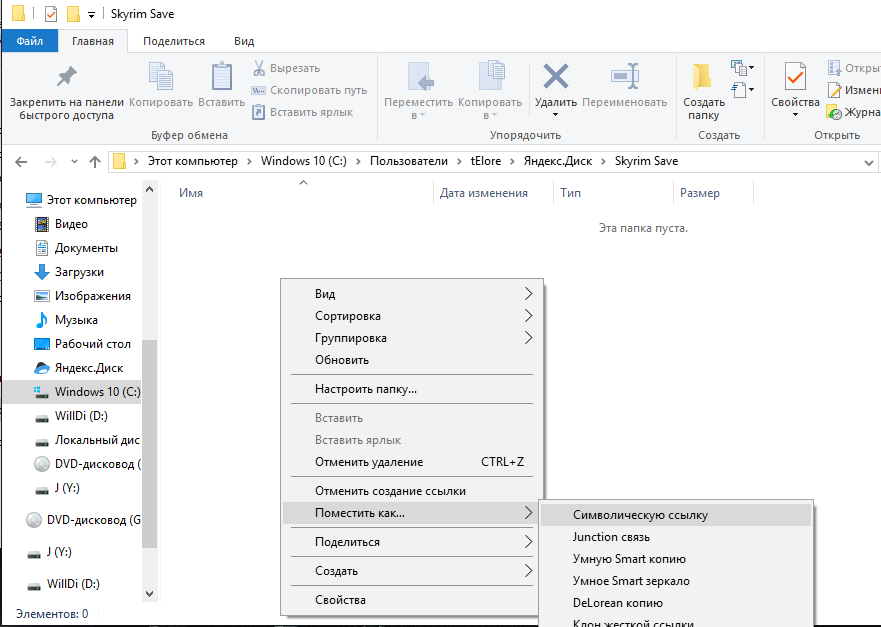881x627 pixels.
Task: Click the Переименовать icon
Action: point(625,76)
